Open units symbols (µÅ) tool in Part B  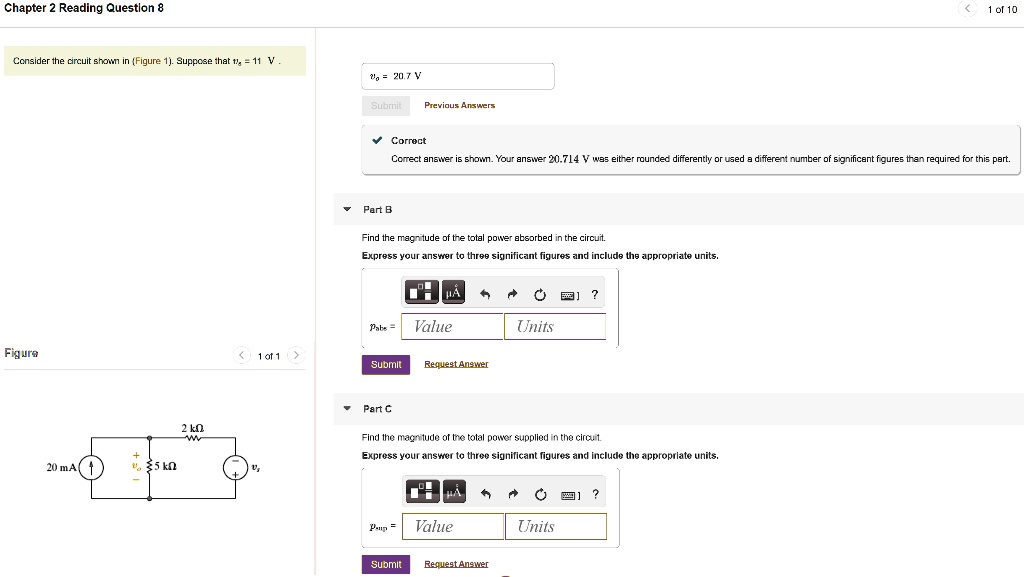point(453,292)
